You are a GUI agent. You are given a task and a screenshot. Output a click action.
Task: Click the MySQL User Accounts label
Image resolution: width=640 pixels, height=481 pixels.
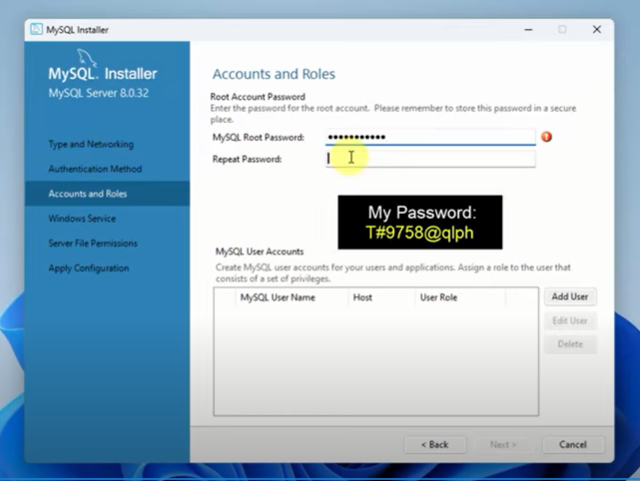(x=260, y=252)
